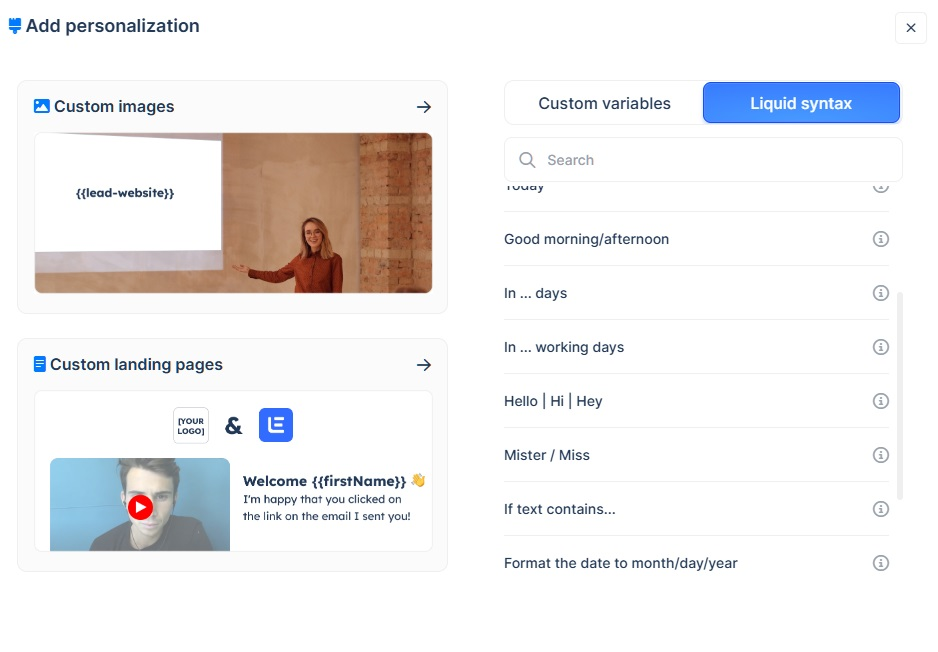
Task: Click info icon beside In ... days
Action: pyautogui.click(x=880, y=293)
